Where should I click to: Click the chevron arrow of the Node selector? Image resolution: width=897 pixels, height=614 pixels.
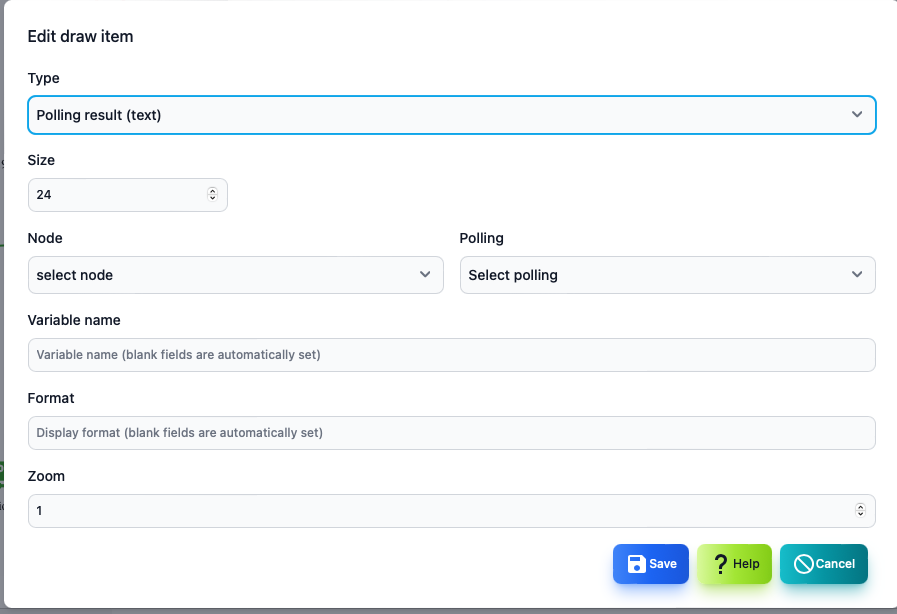(x=424, y=274)
